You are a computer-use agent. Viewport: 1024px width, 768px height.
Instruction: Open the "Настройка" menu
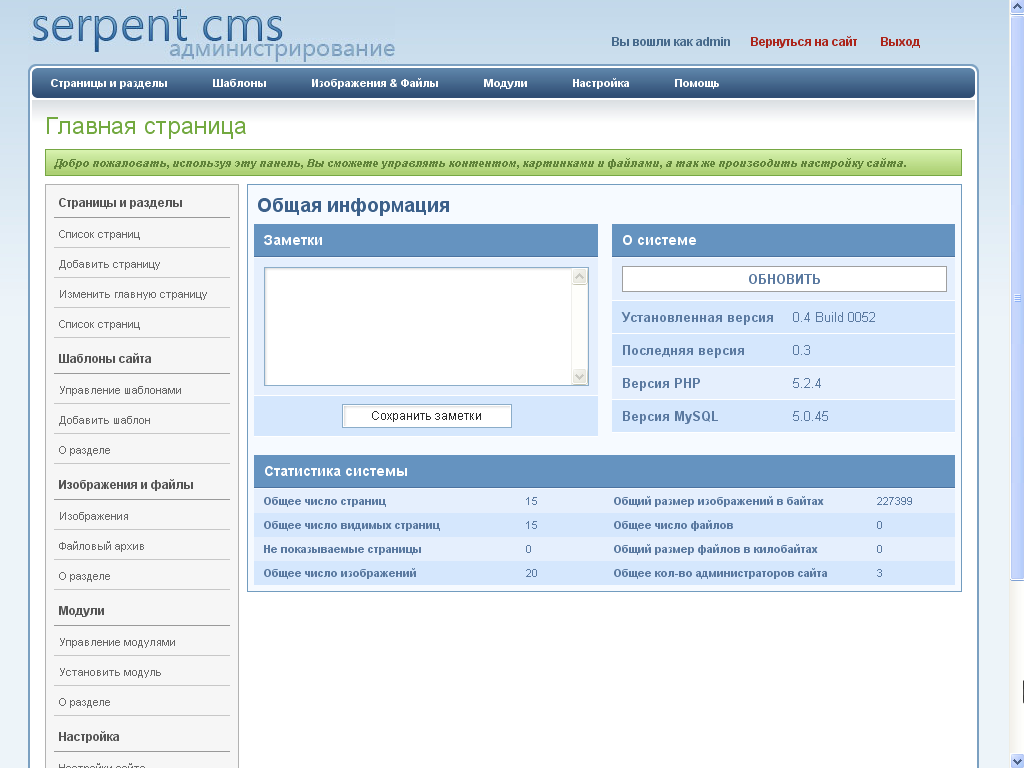(x=600, y=83)
